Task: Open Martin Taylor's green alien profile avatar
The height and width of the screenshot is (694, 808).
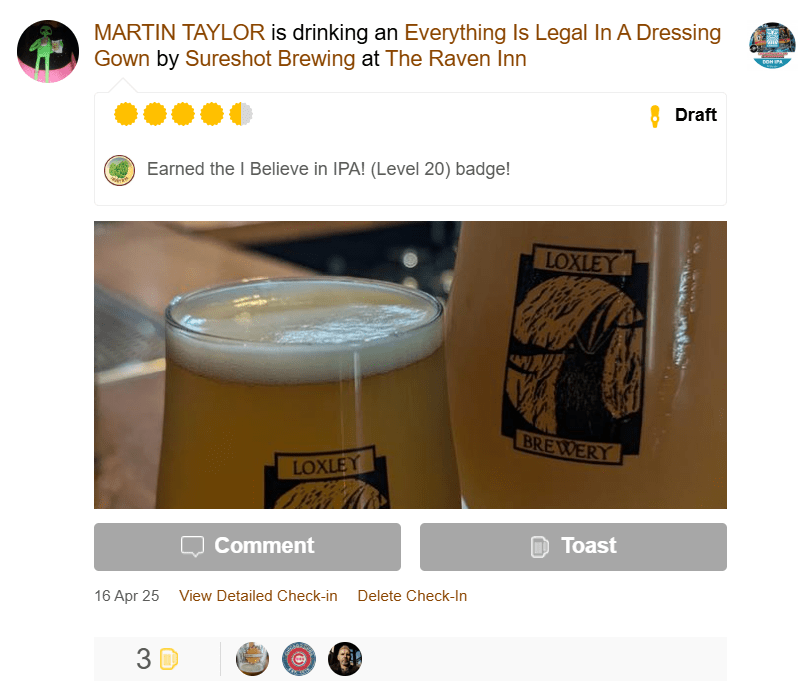Action: pyautogui.click(x=48, y=51)
